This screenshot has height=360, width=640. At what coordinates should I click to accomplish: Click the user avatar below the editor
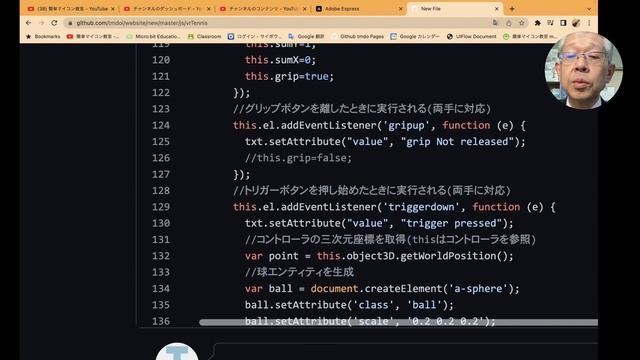tap(177, 352)
